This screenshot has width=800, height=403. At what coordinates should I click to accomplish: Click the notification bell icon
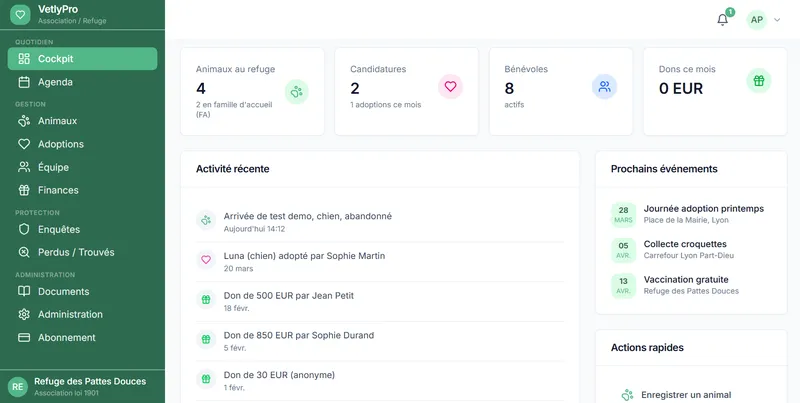tap(723, 20)
